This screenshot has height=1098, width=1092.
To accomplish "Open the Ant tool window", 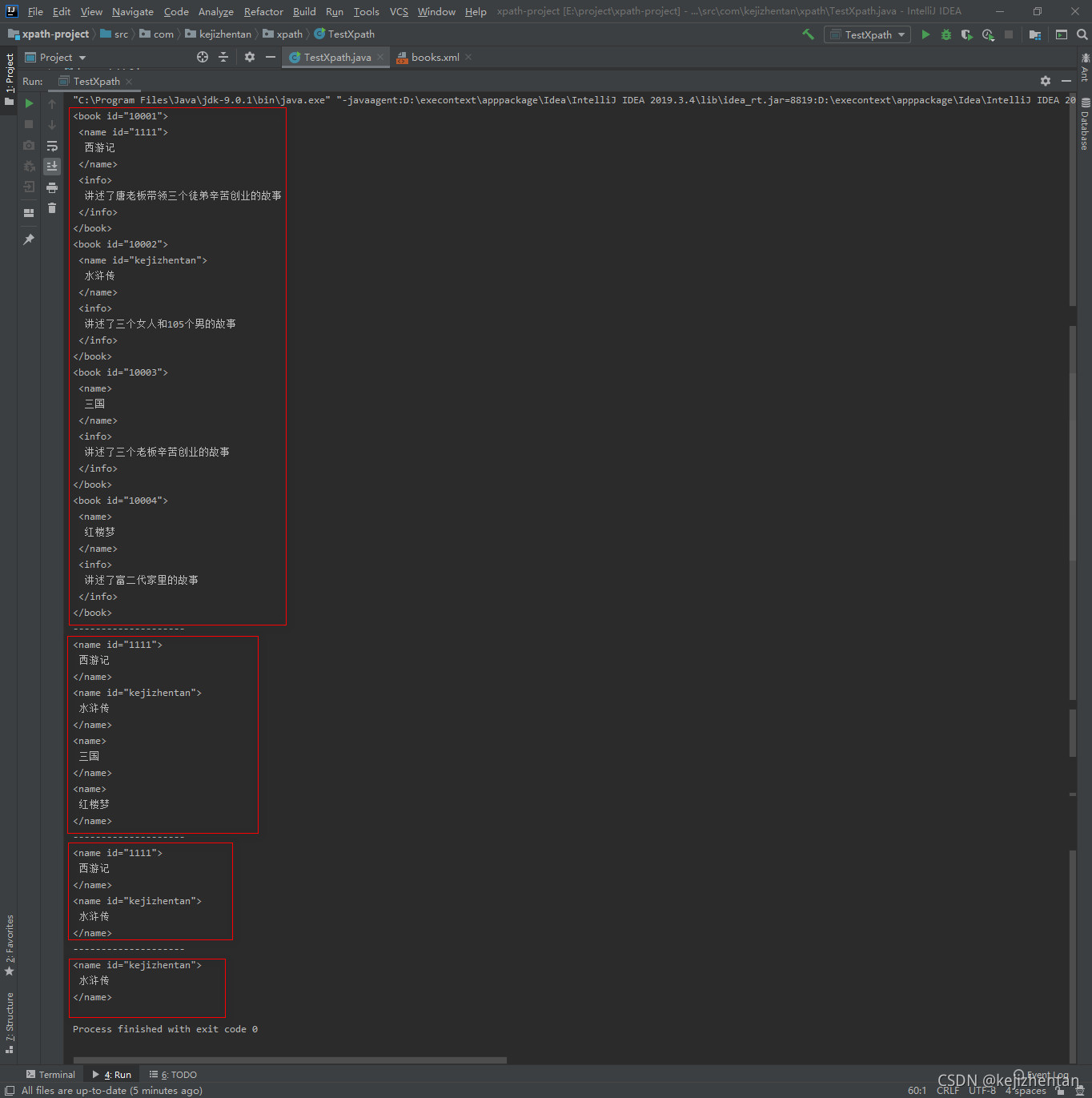I will (1085, 67).
